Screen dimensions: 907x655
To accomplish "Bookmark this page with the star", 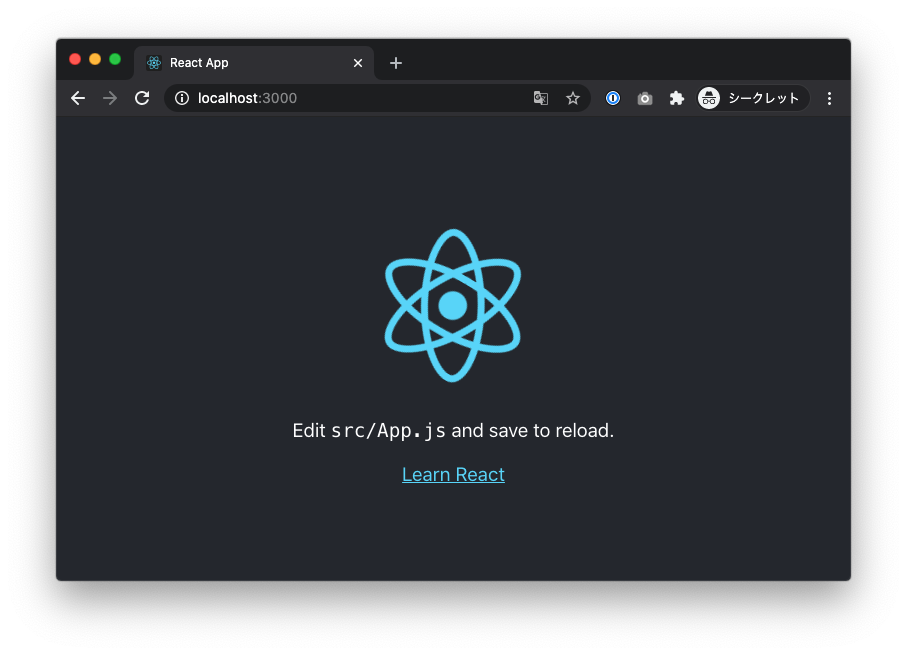I will pyautogui.click(x=573, y=98).
